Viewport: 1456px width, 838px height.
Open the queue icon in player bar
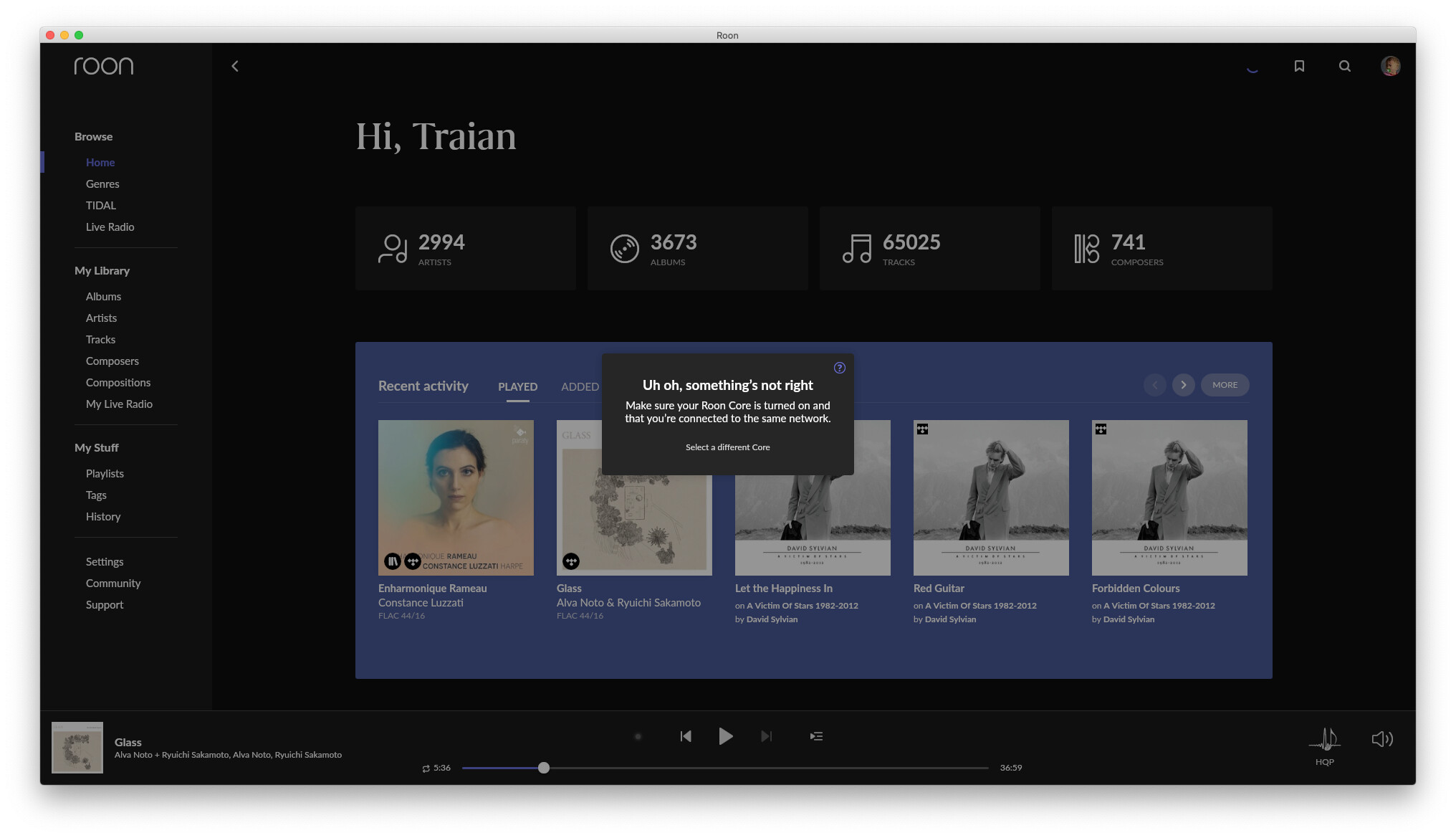[x=816, y=736]
